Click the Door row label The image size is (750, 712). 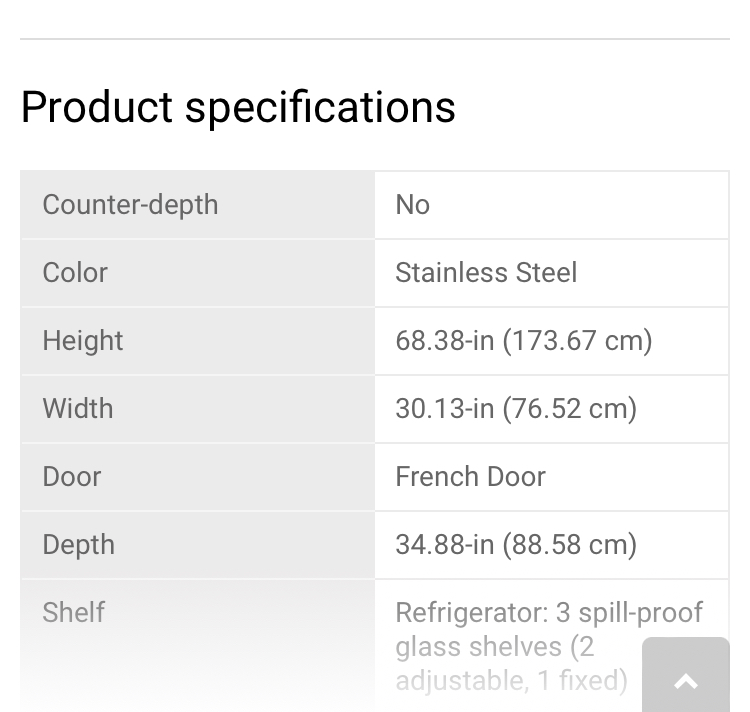72,477
